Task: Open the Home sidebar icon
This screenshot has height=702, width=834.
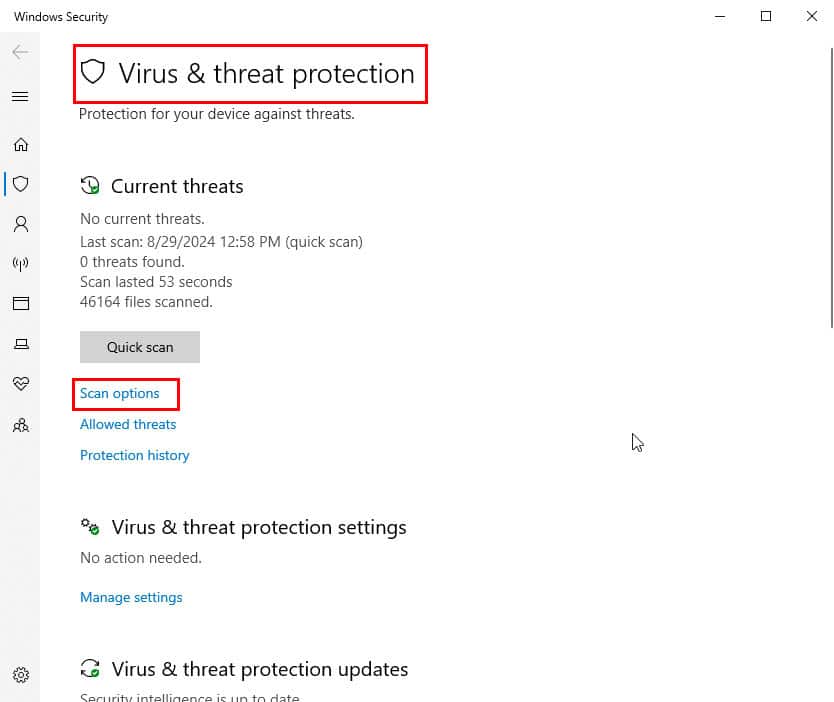Action: click(x=21, y=145)
